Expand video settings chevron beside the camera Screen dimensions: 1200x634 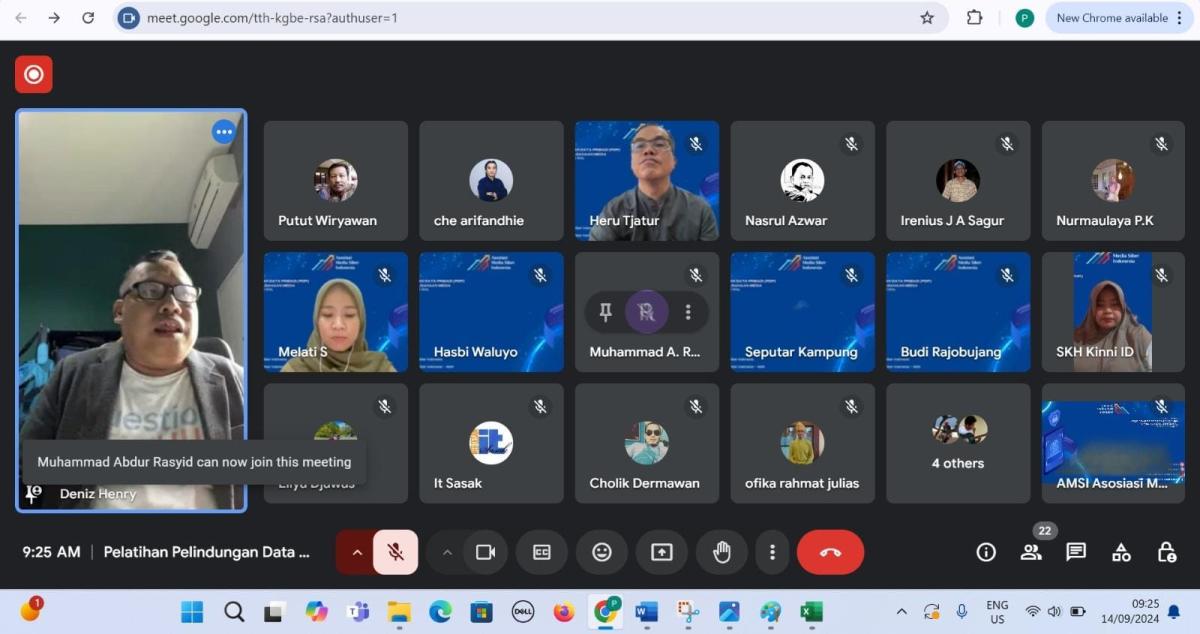click(x=447, y=552)
